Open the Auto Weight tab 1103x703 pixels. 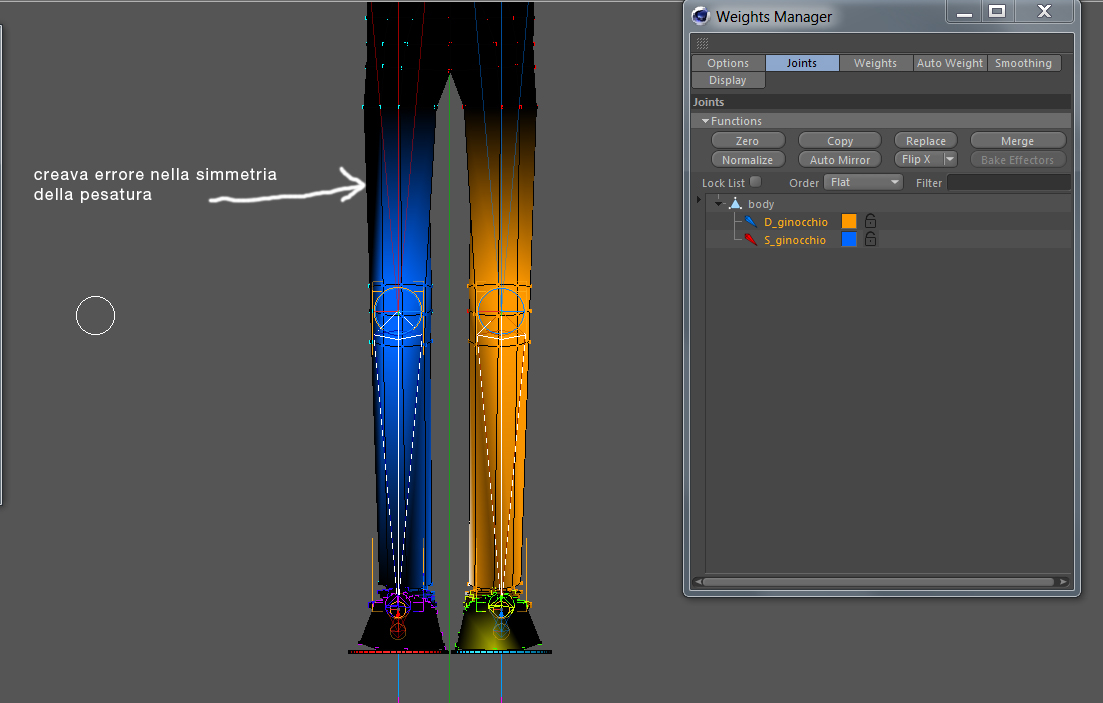pyautogui.click(x=949, y=63)
